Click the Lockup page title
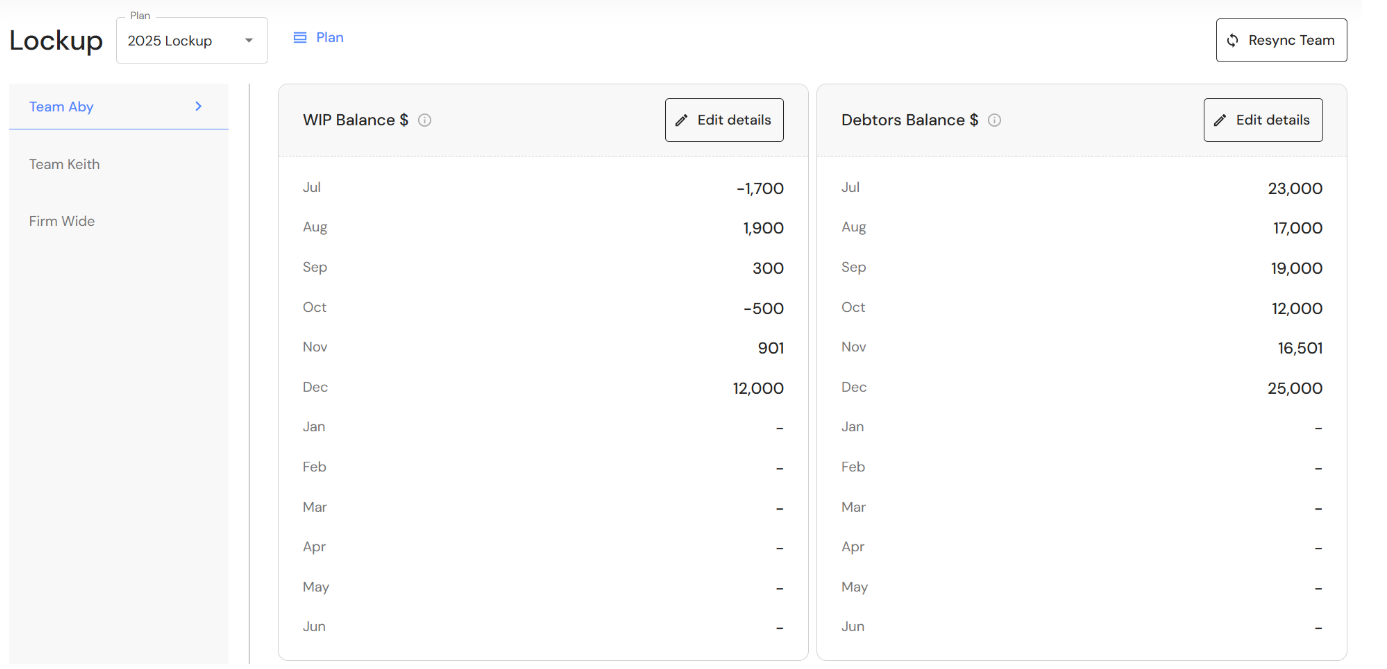The image size is (1387, 669). click(x=56, y=41)
